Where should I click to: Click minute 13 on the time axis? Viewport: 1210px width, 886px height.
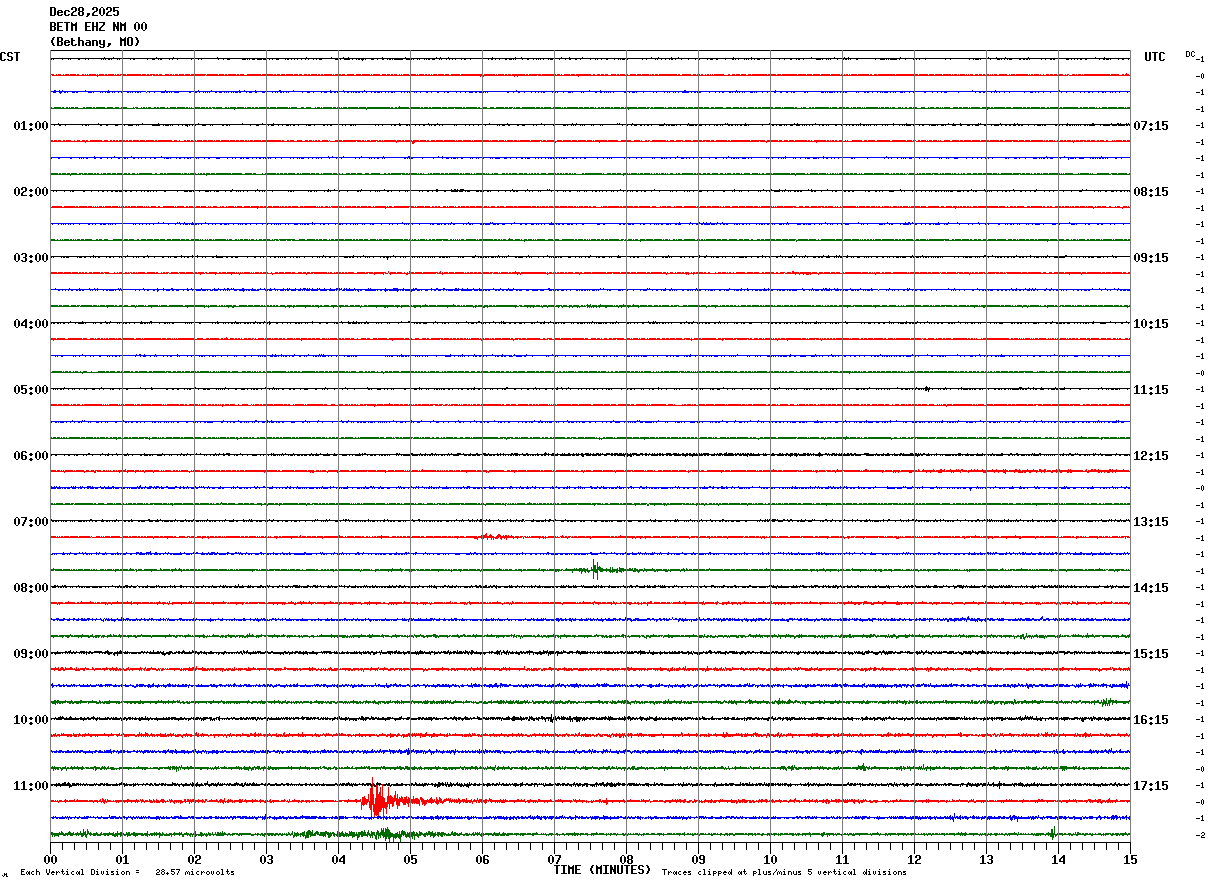pos(986,859)
